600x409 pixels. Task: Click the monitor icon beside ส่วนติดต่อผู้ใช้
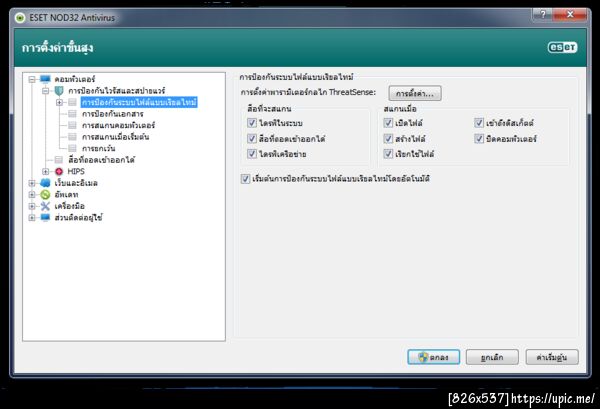45,217
